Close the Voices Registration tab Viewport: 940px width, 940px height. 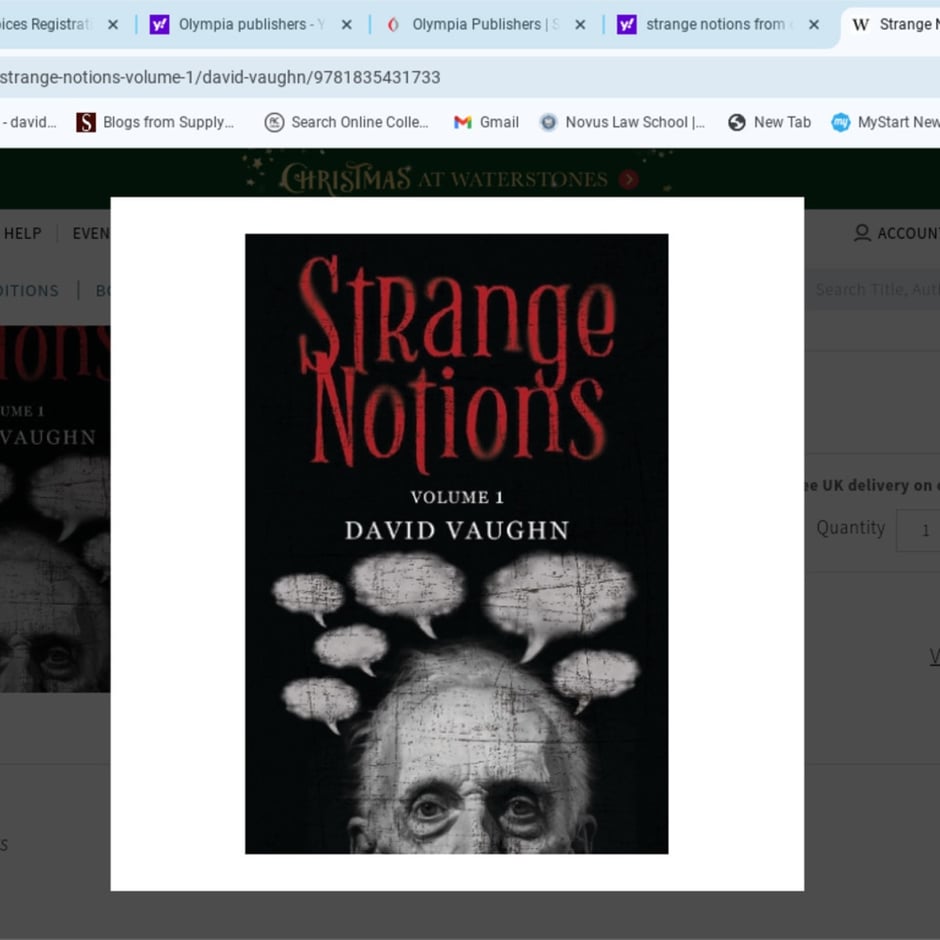tap(113, 25)
